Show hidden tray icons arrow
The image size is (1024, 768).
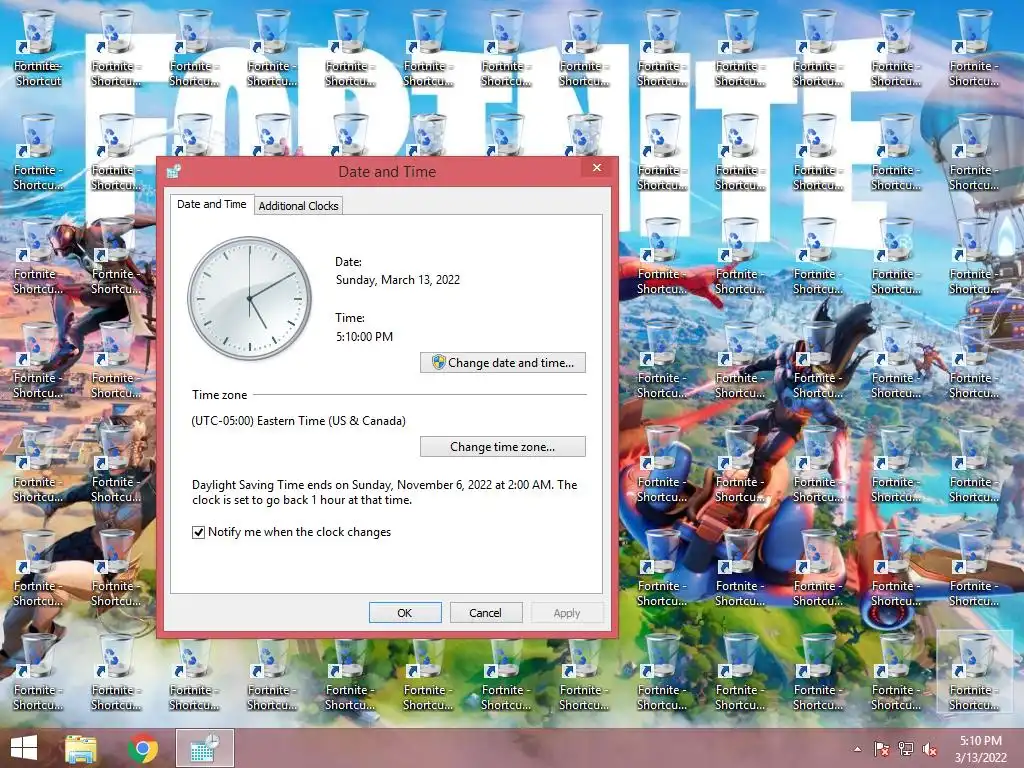857,749
